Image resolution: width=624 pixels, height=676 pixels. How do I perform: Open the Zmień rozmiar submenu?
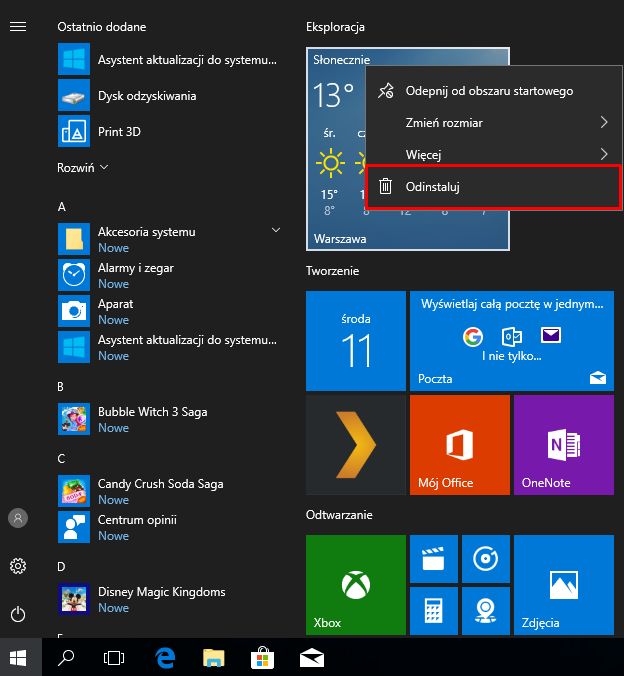[493, 123]
